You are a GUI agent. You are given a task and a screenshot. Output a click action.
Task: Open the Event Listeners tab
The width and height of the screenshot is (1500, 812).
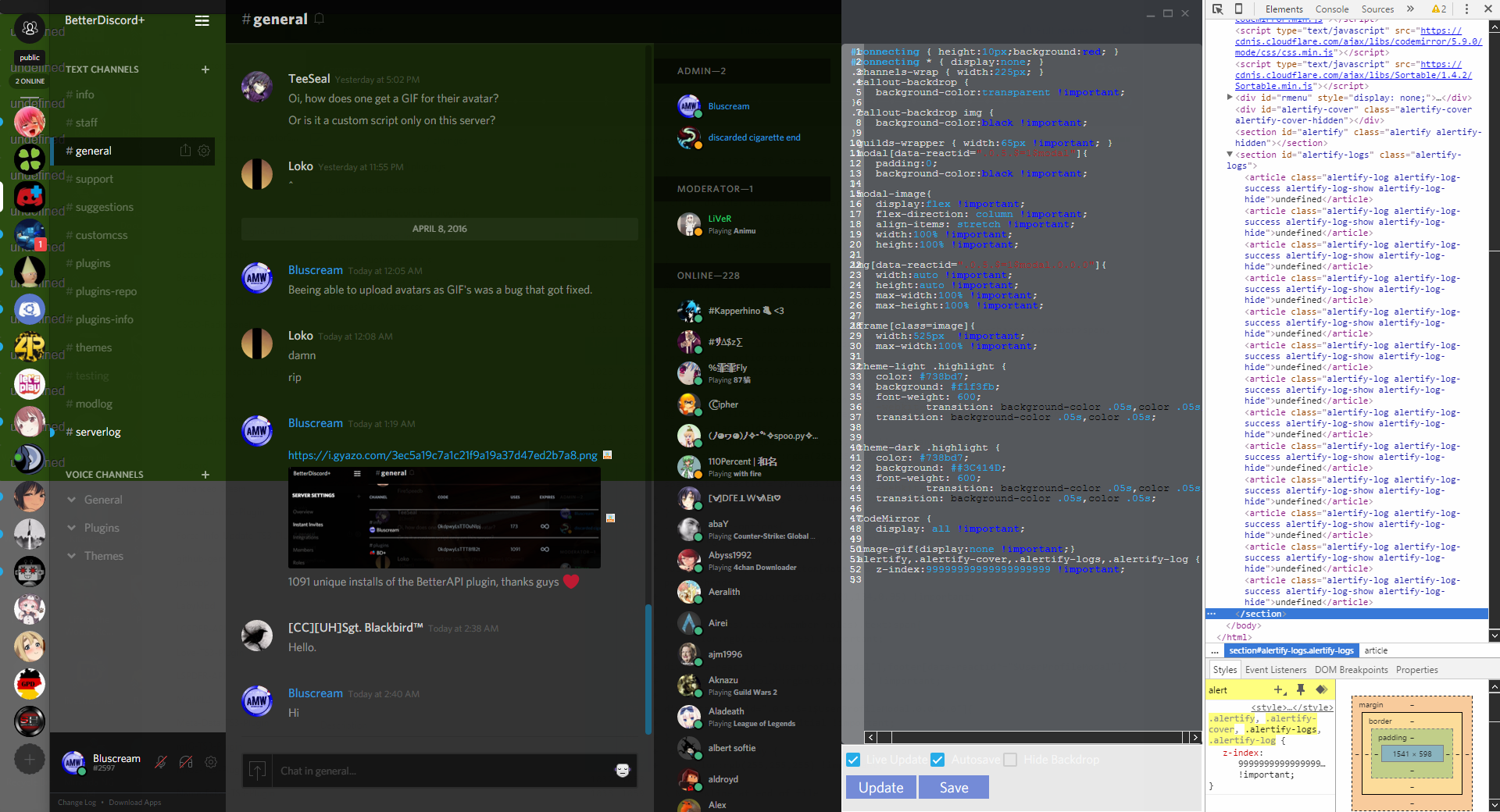coord(1275,670)
